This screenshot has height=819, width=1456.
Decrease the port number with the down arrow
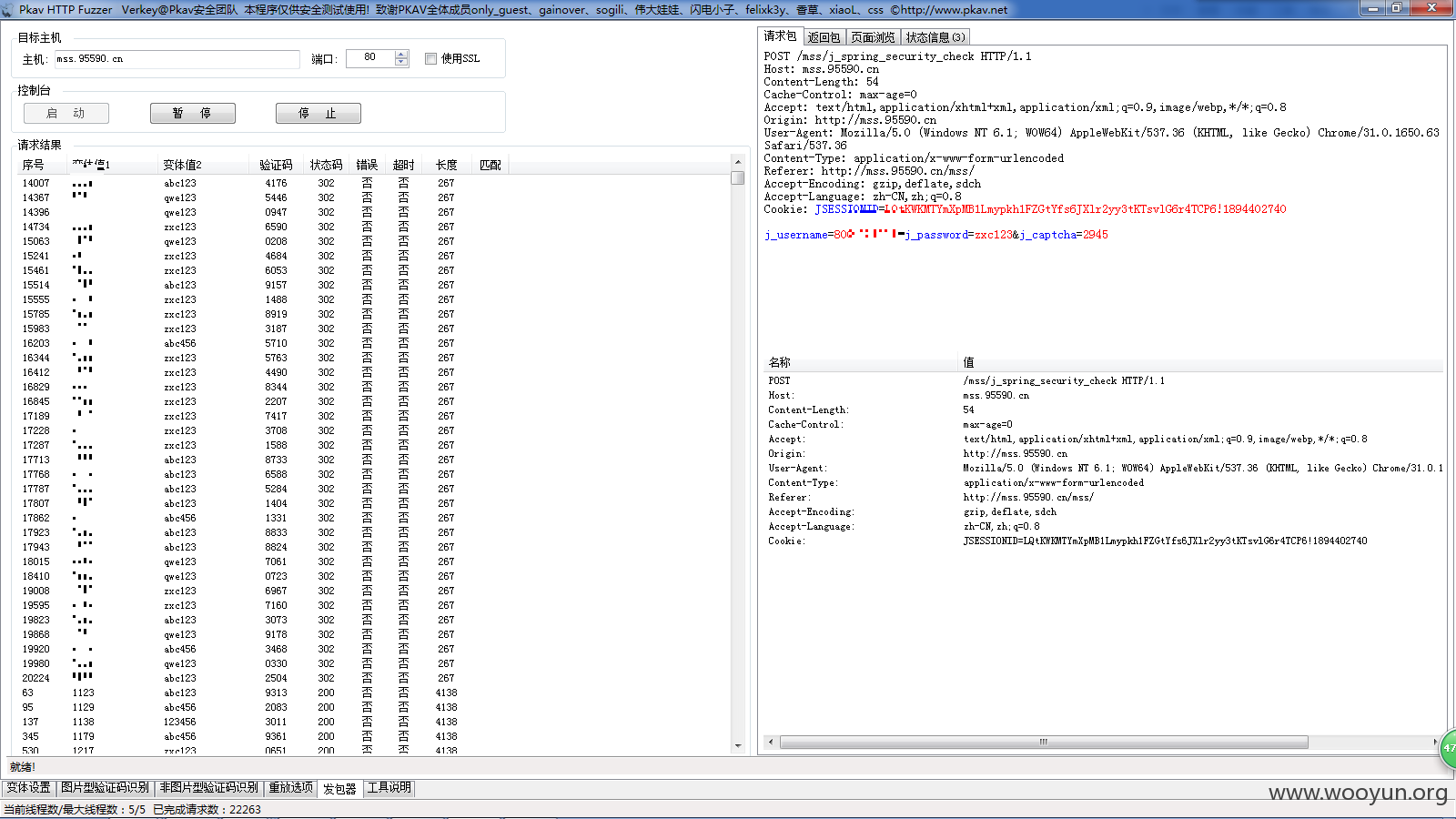(x=401, y=62)
